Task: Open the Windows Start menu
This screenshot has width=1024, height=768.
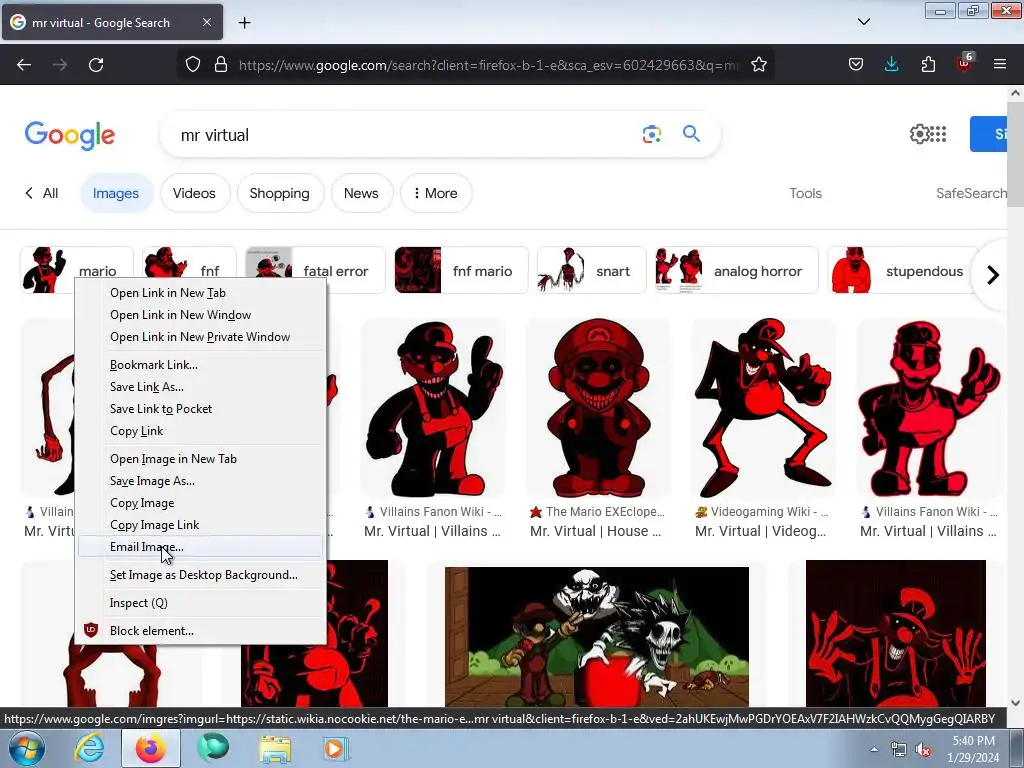Action: (x=26, y=748)
